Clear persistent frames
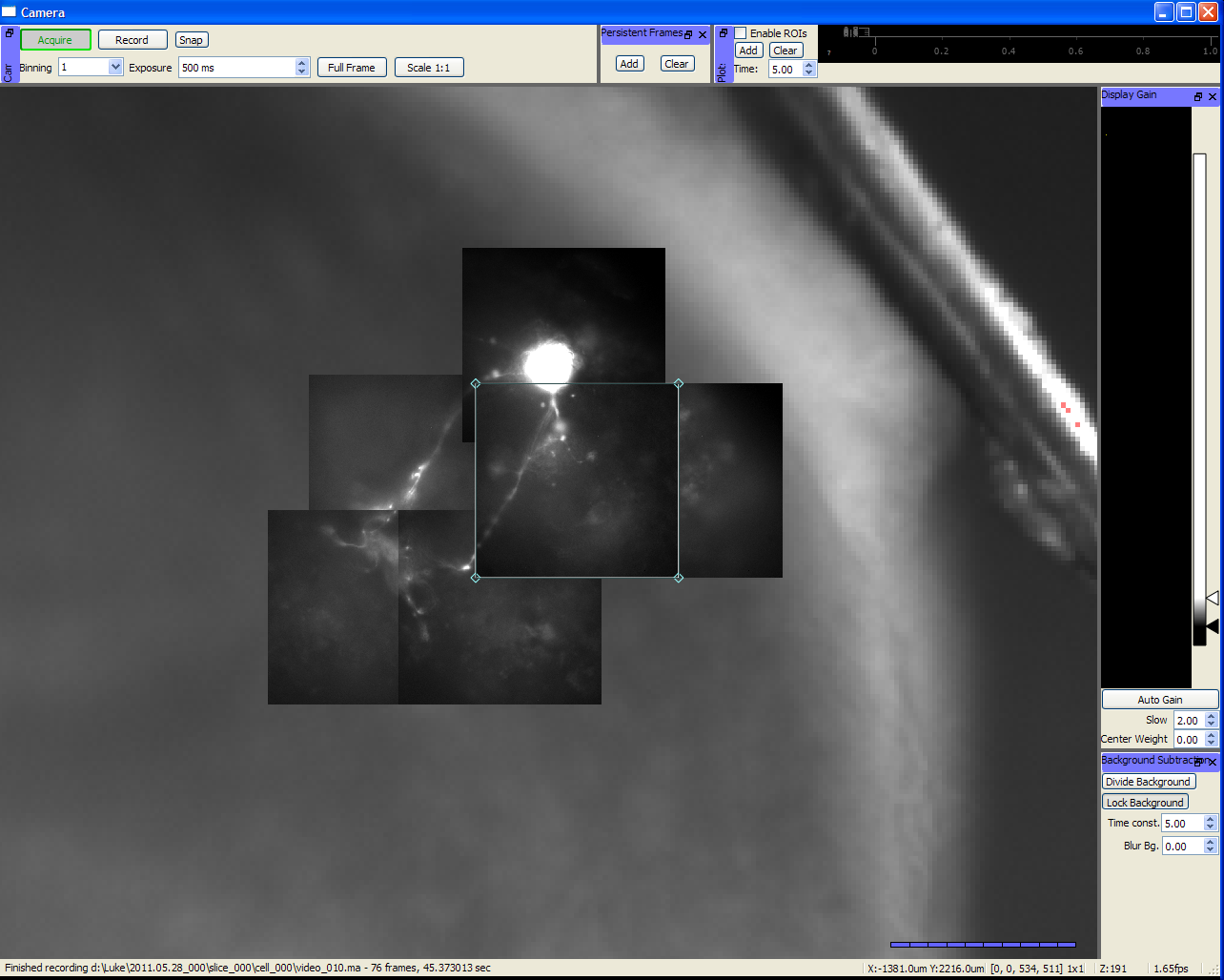Screen dimensions: 1224x980 tap(677, 64)
